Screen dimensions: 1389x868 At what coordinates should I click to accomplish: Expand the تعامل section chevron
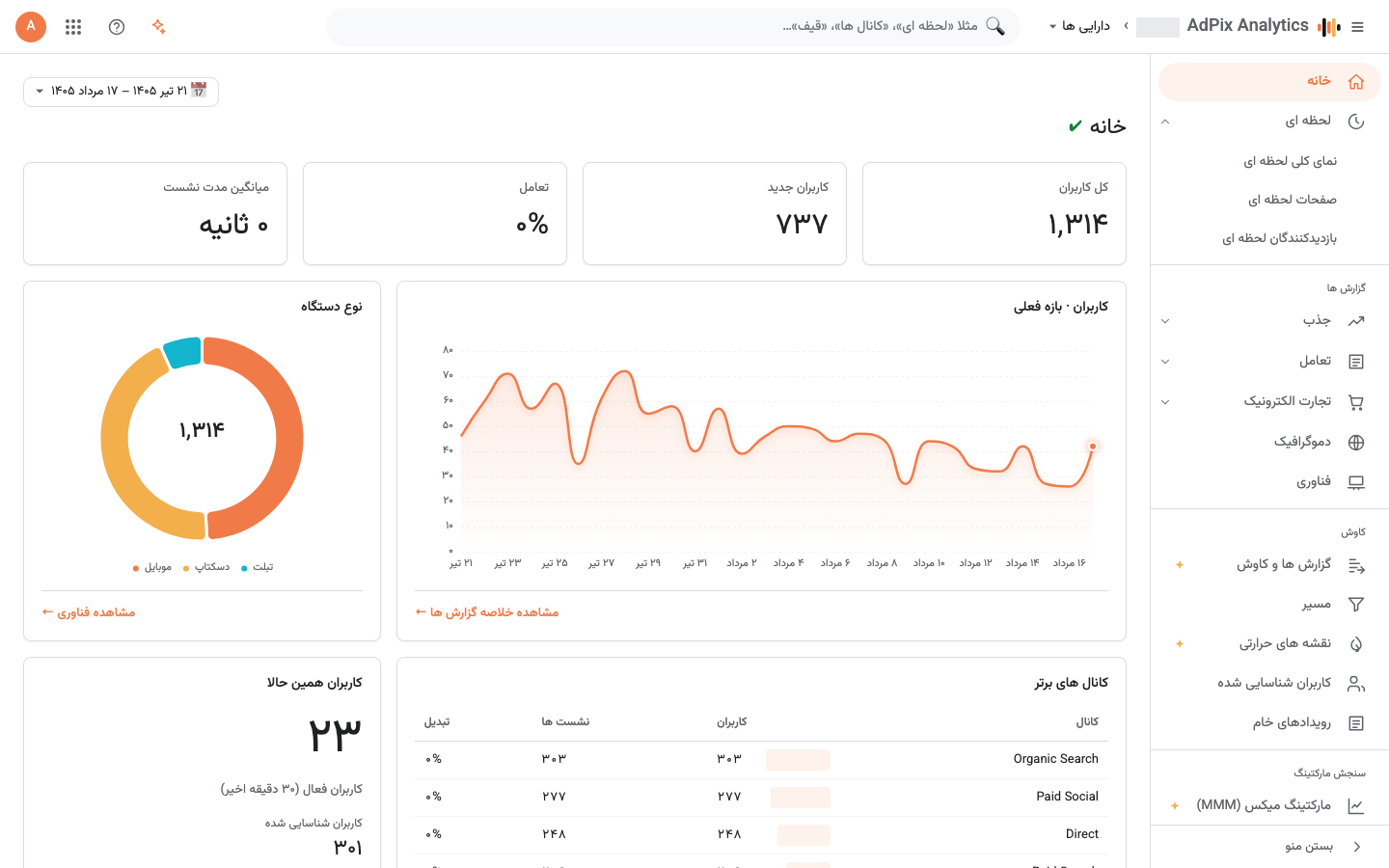pyautogui.click(x=1165, y=362)
